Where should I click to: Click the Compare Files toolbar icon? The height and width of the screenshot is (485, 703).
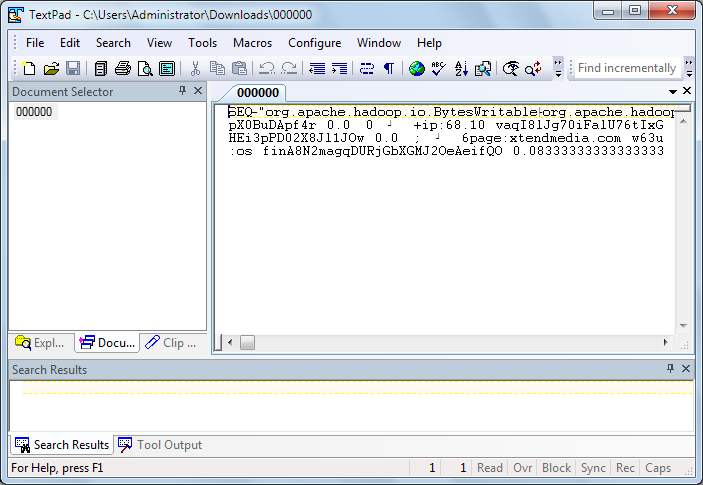point(483,68)
